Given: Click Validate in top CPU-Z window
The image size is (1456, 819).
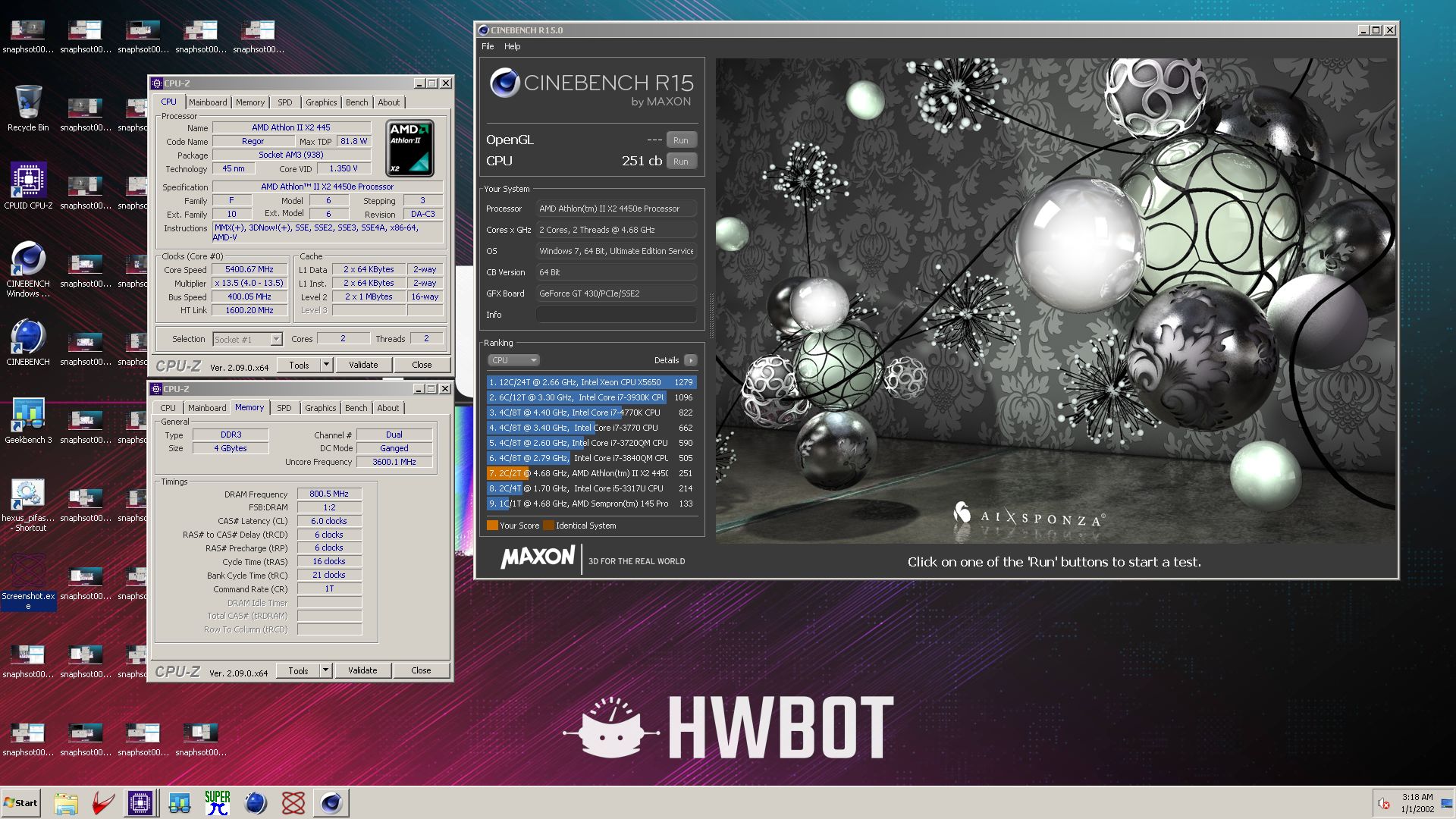Looking at the screenshot, I should click(x=363, y=365).
